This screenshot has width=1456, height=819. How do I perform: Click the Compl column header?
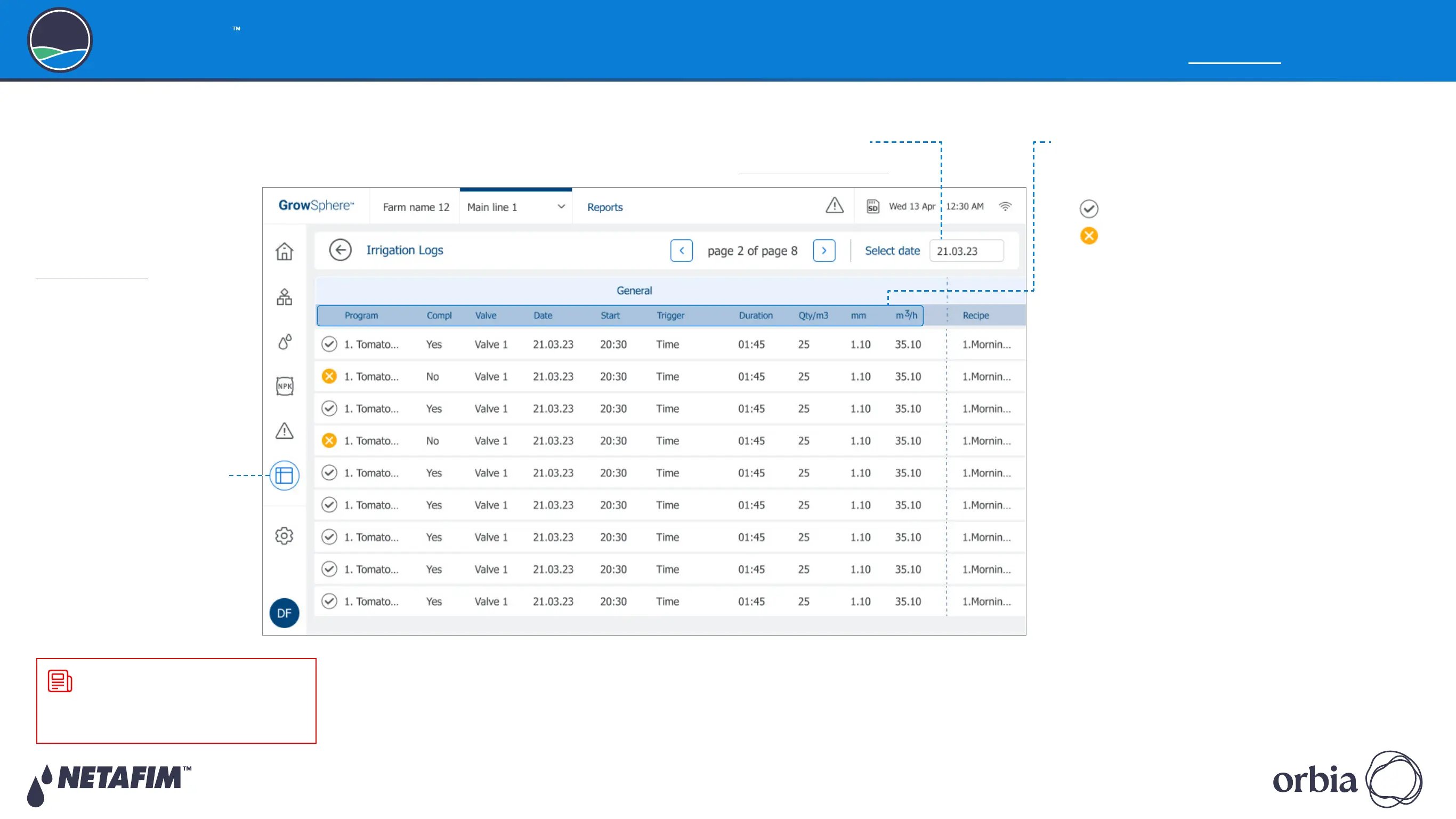(x=439, y=316)
